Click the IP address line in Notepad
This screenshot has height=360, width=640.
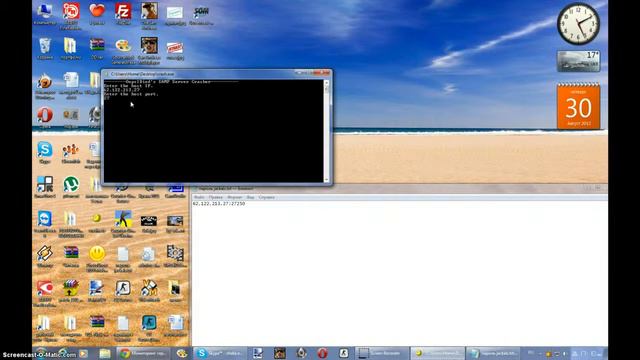click(x=219, y=203)
